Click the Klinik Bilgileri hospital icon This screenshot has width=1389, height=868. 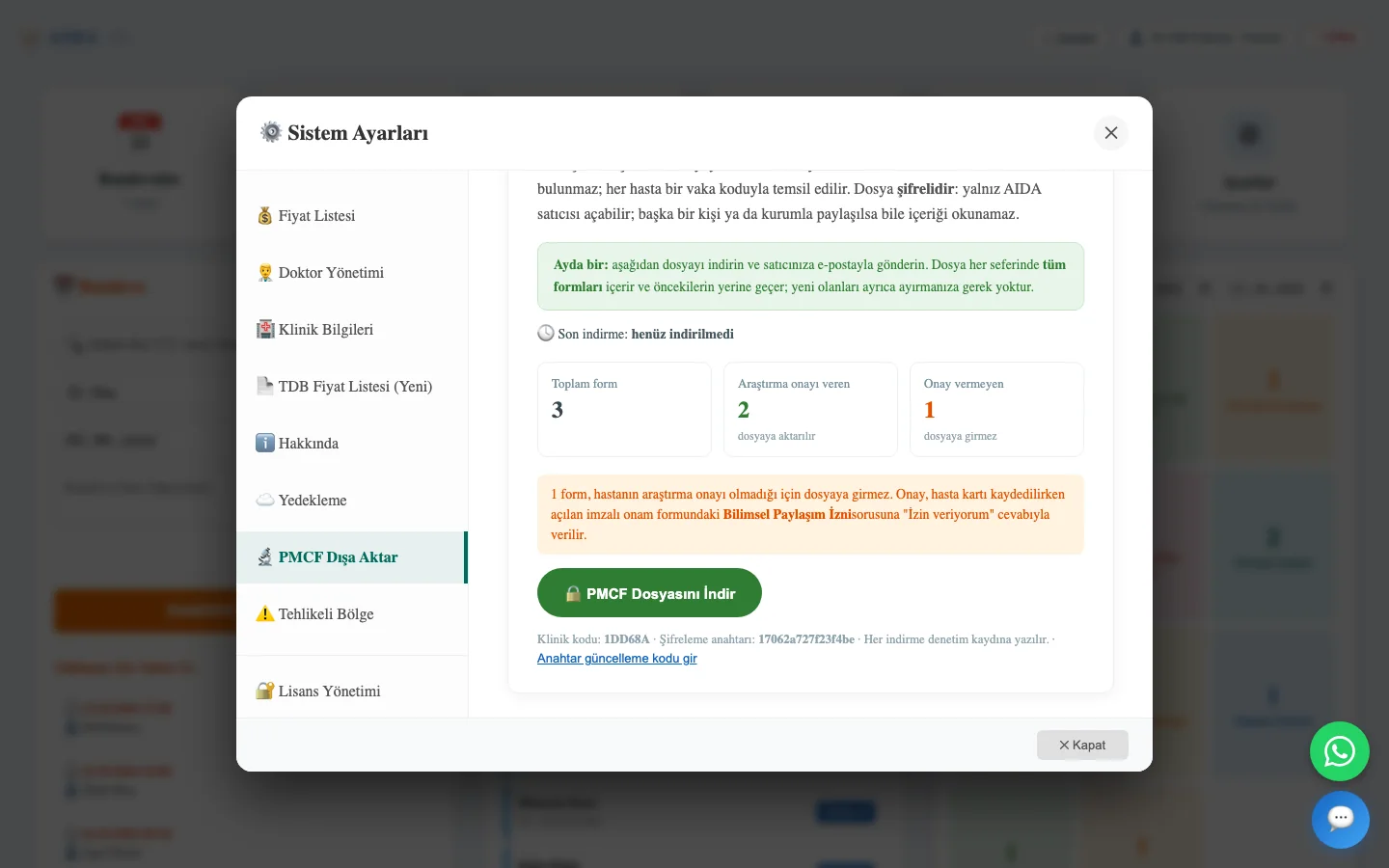(x=265, y=330)
